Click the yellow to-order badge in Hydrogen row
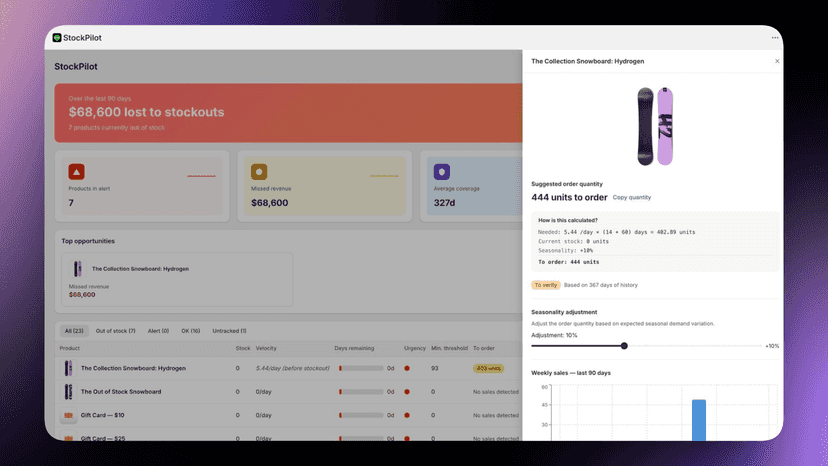Screen dimensions: 828x466 (x=488, y=368)
